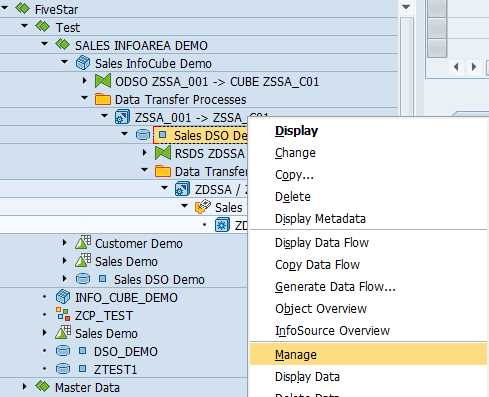The width and height of the screenshot is (489, 397).
Task: Click the Sales DataSource icon
Action: pos(203,207)
